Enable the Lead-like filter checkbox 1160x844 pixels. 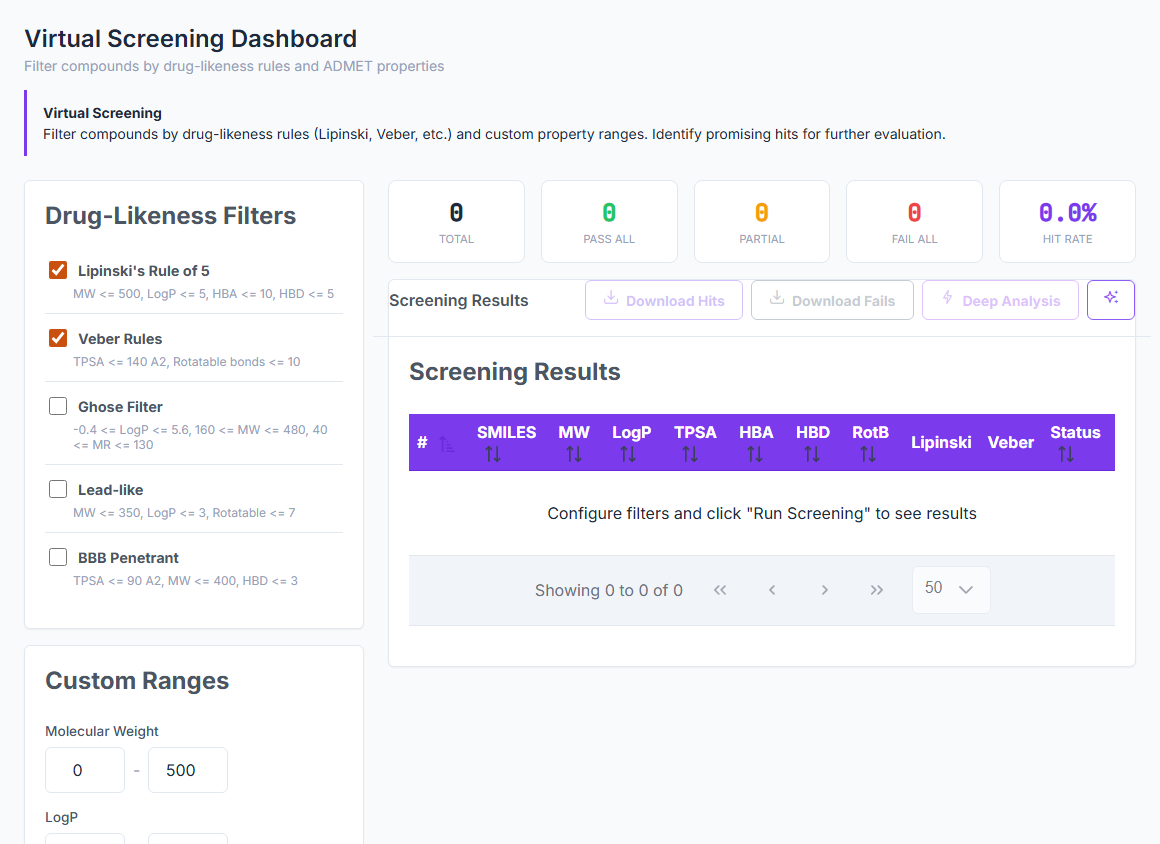tap(58, 489)
